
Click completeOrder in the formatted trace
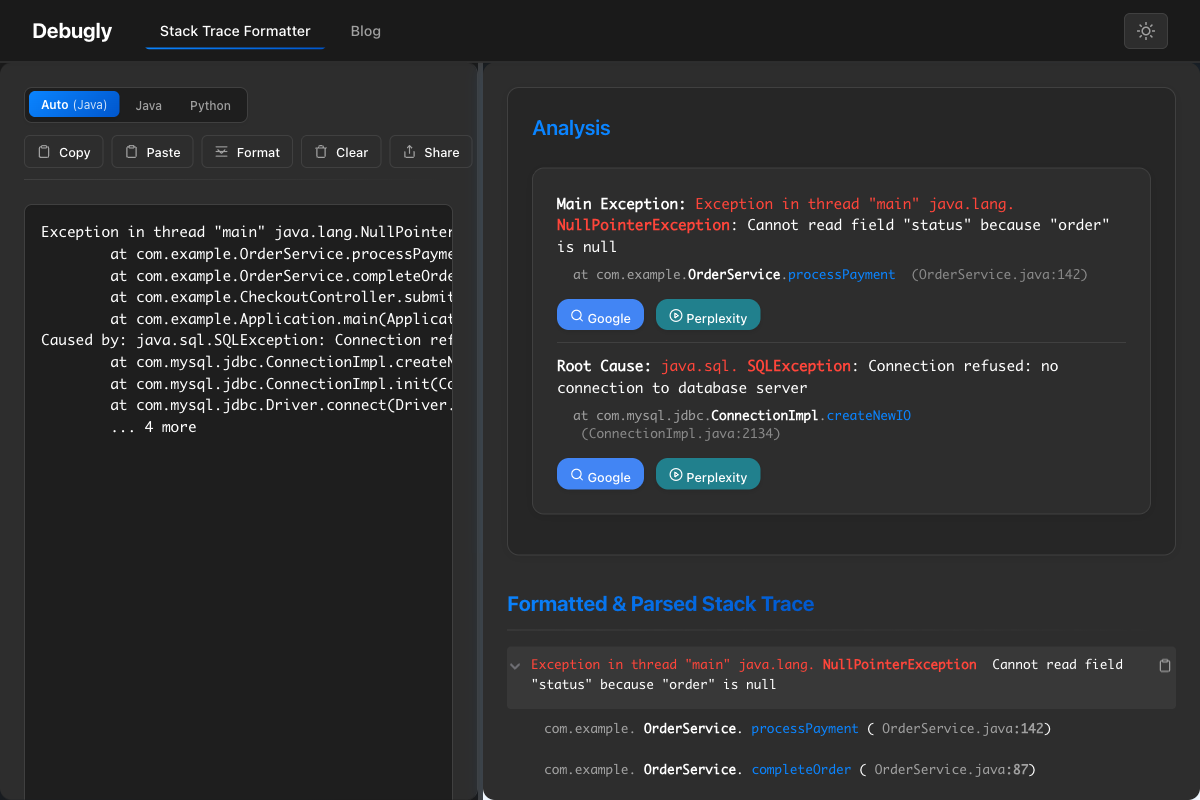pos(801,769)
